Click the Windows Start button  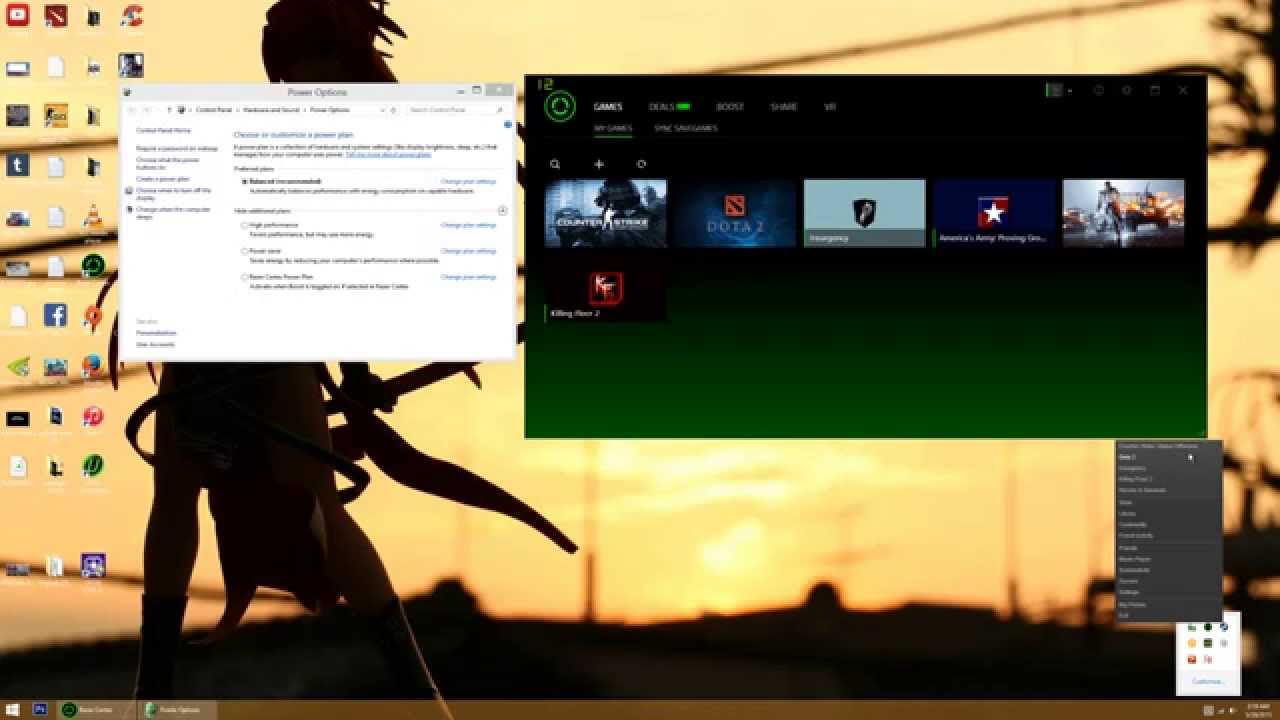13,710
